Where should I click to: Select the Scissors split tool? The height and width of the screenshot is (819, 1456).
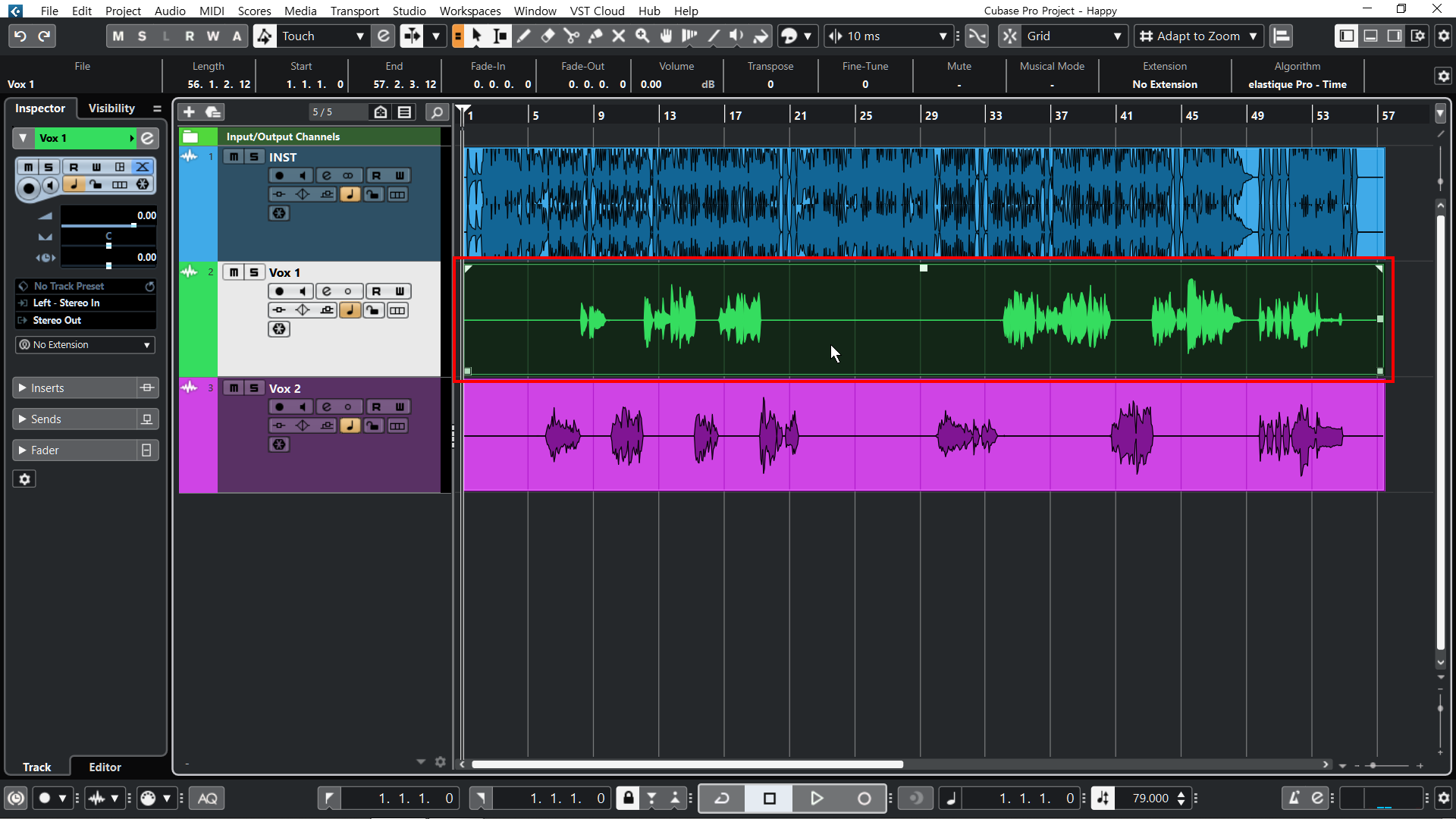coord(571,36)
